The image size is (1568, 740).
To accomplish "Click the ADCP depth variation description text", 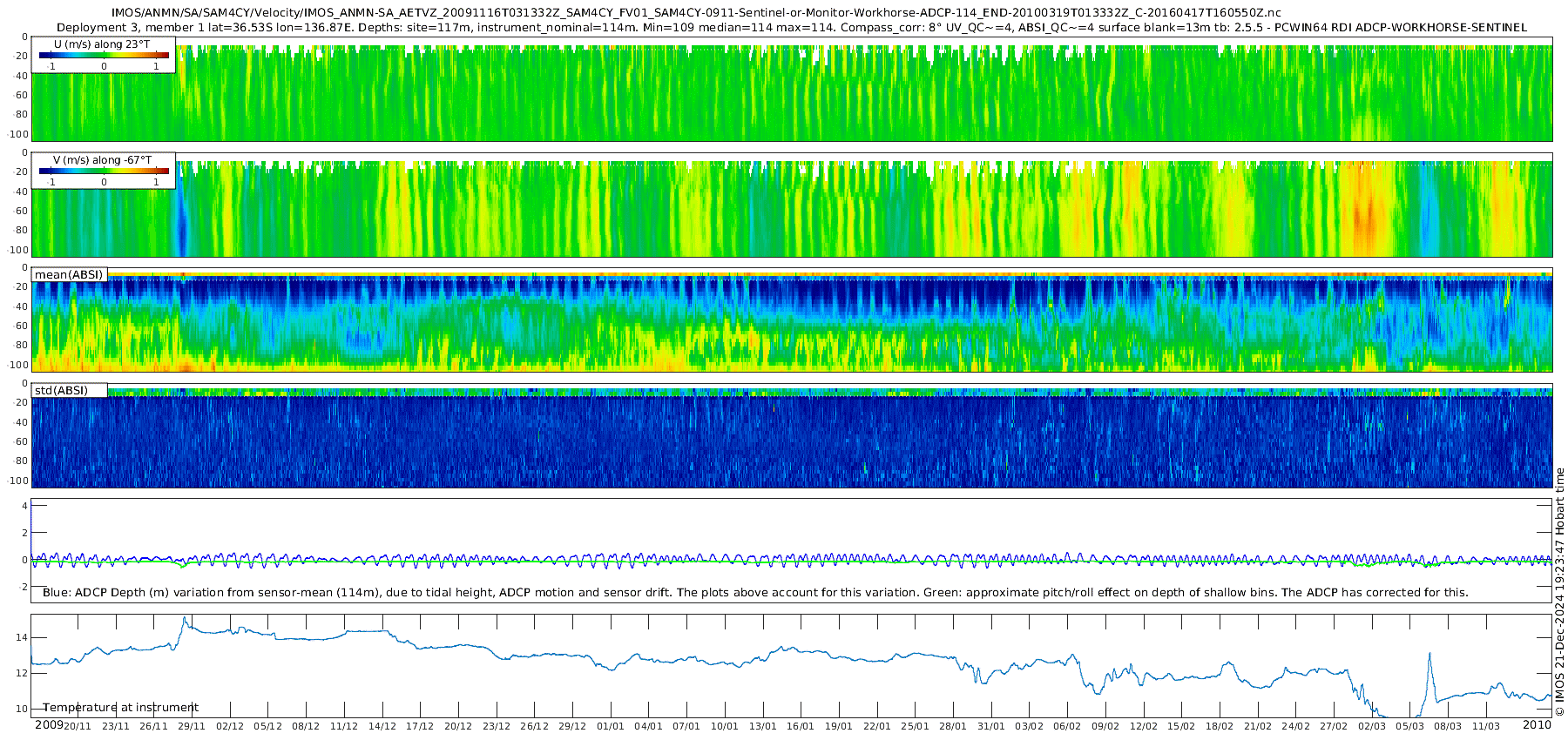I will point(754,593).
